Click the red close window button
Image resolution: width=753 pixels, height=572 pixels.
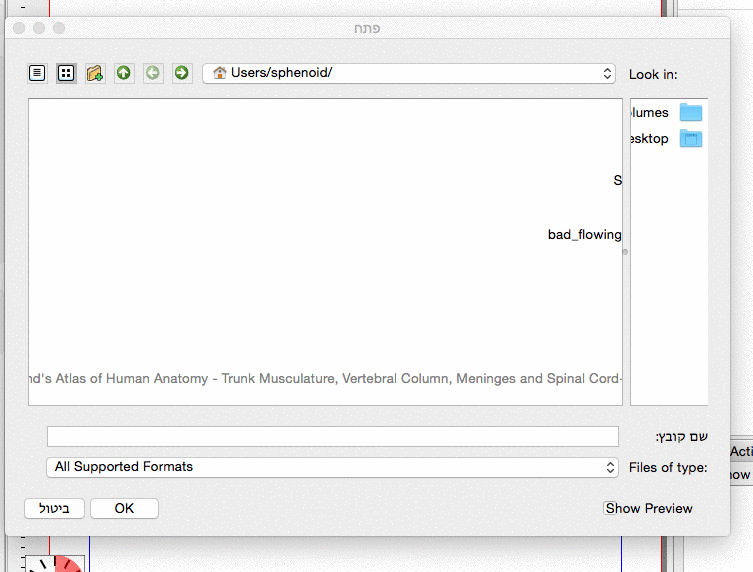click(19, 28)
